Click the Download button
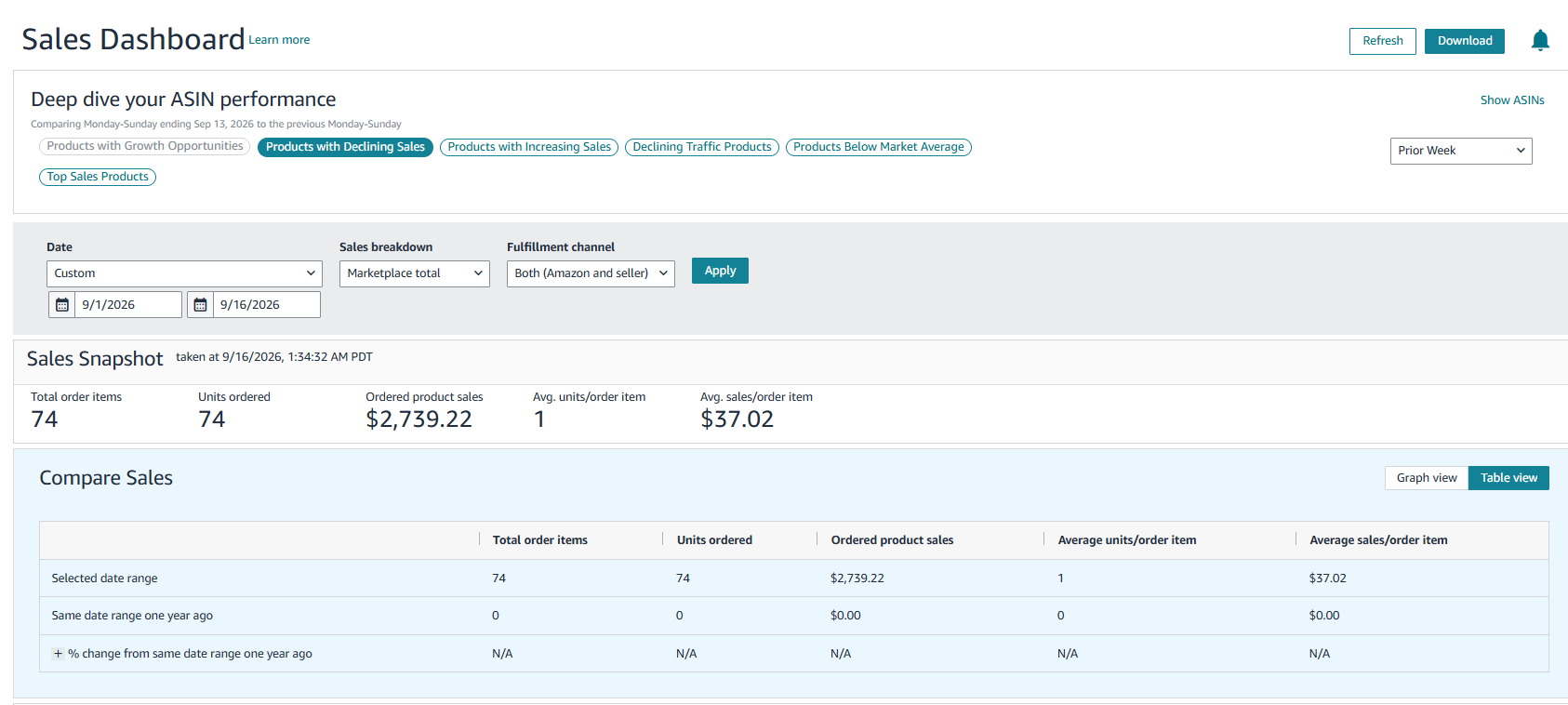Image resolution: width=1568 pixels, height=705 pixels. pos(1465,41)
